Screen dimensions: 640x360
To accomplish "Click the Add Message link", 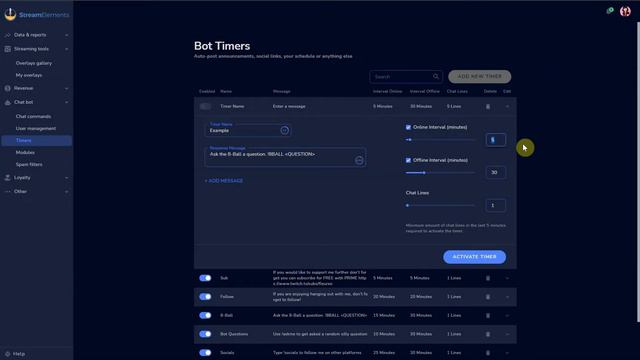I will tap(224, 180).
